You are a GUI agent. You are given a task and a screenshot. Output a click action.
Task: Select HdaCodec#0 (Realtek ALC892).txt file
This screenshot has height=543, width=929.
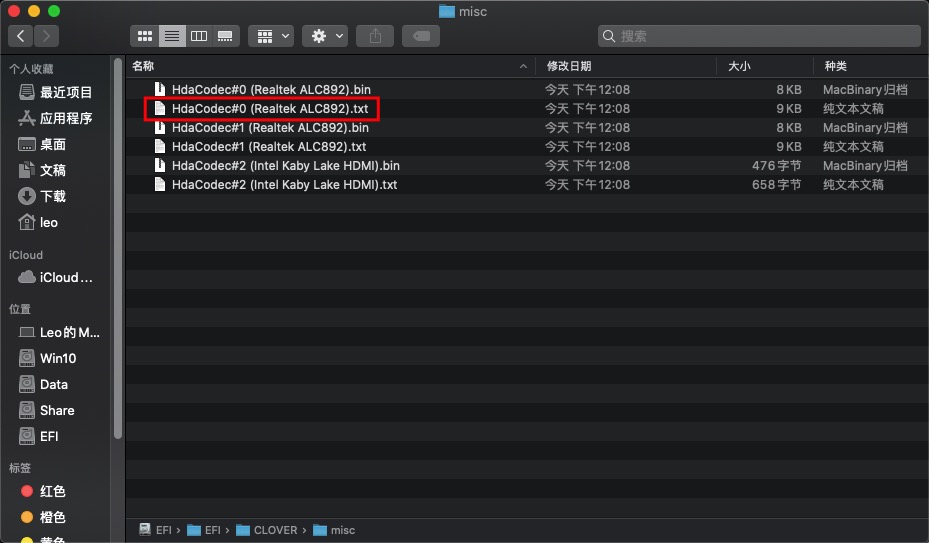tap(527, 108)
